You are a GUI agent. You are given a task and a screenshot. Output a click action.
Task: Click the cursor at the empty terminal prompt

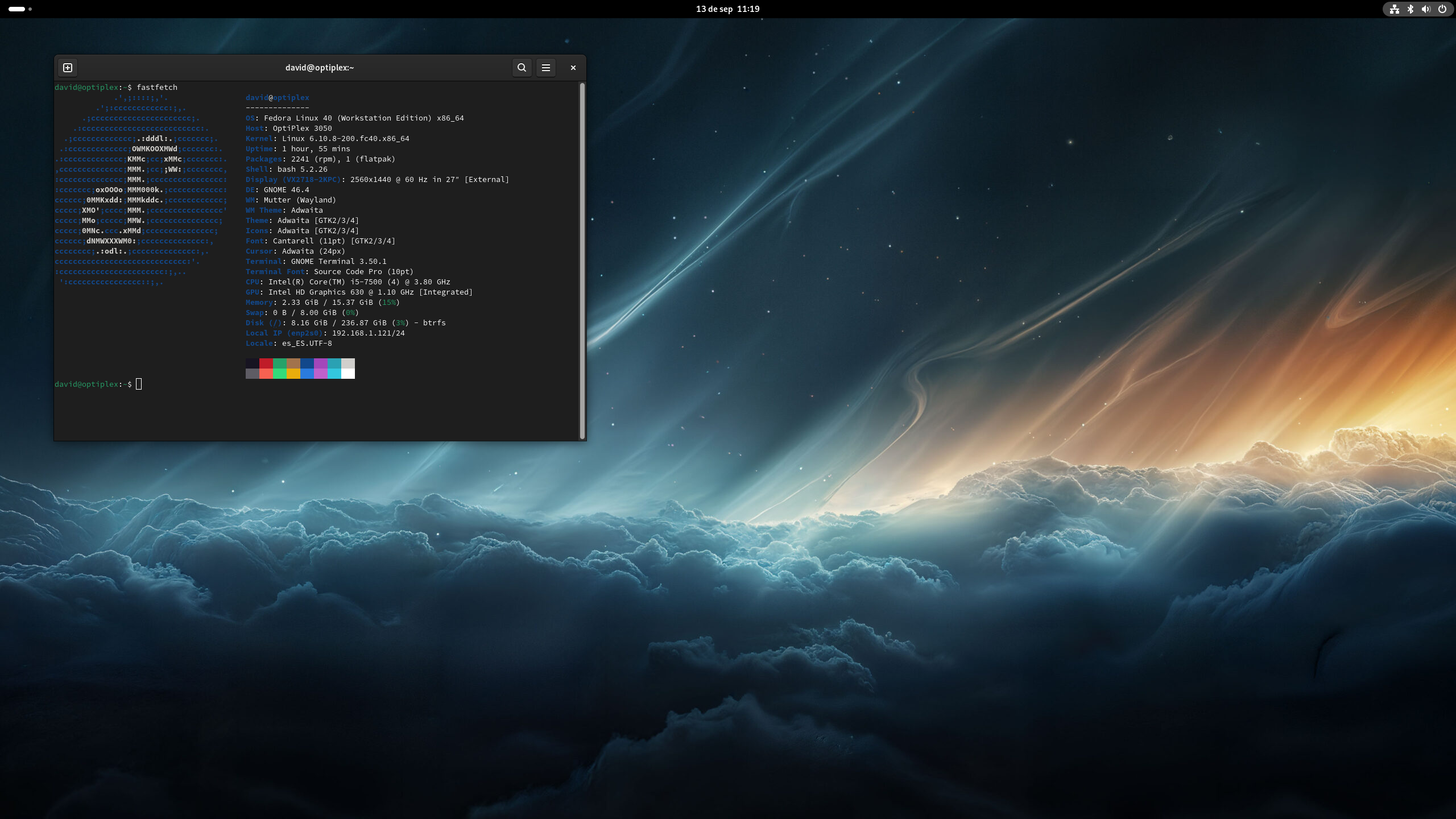[x=139, y=384]
